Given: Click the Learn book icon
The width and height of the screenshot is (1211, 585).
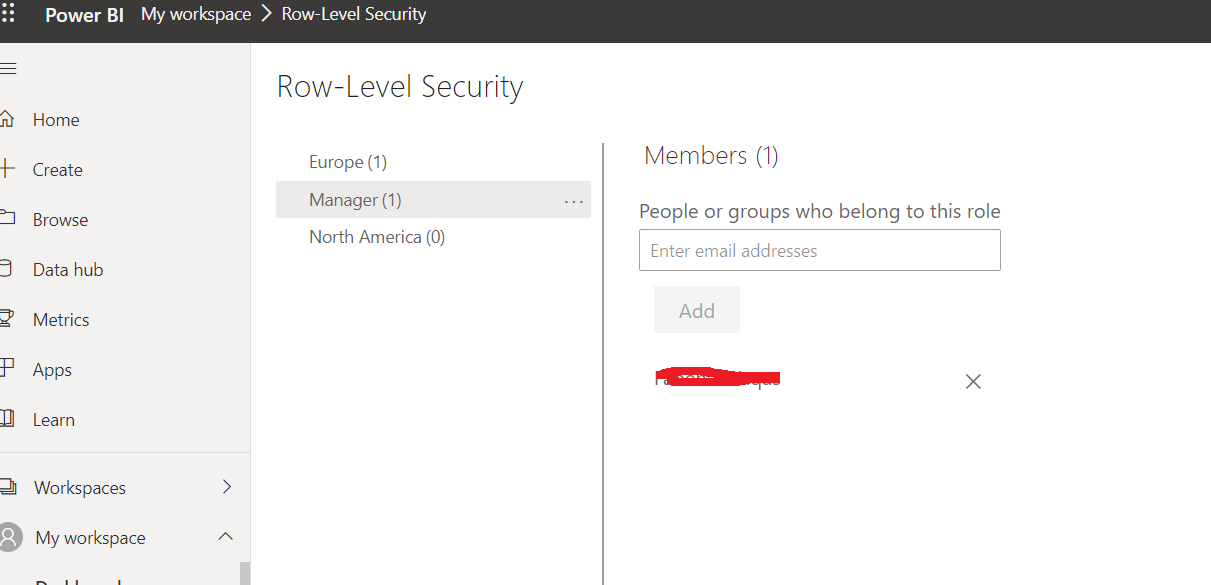Looking at the screenshot, I should coord(7,419).
